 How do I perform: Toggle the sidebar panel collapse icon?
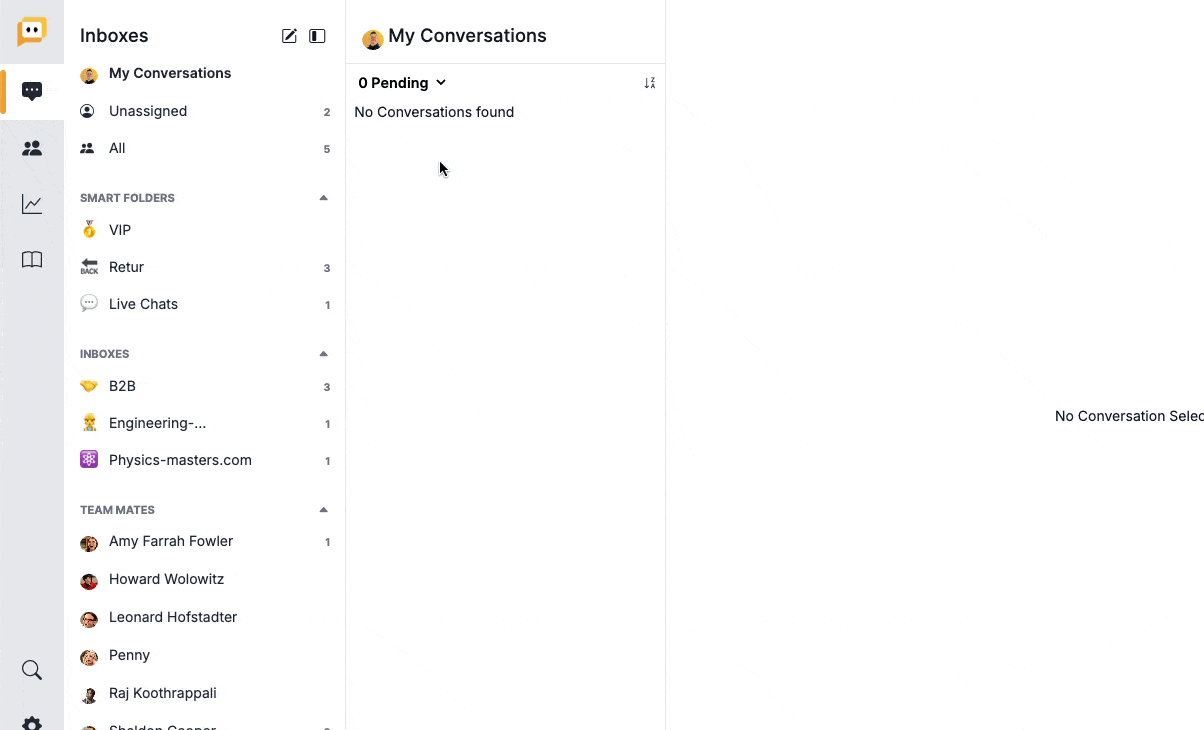[x=317, y=36]
